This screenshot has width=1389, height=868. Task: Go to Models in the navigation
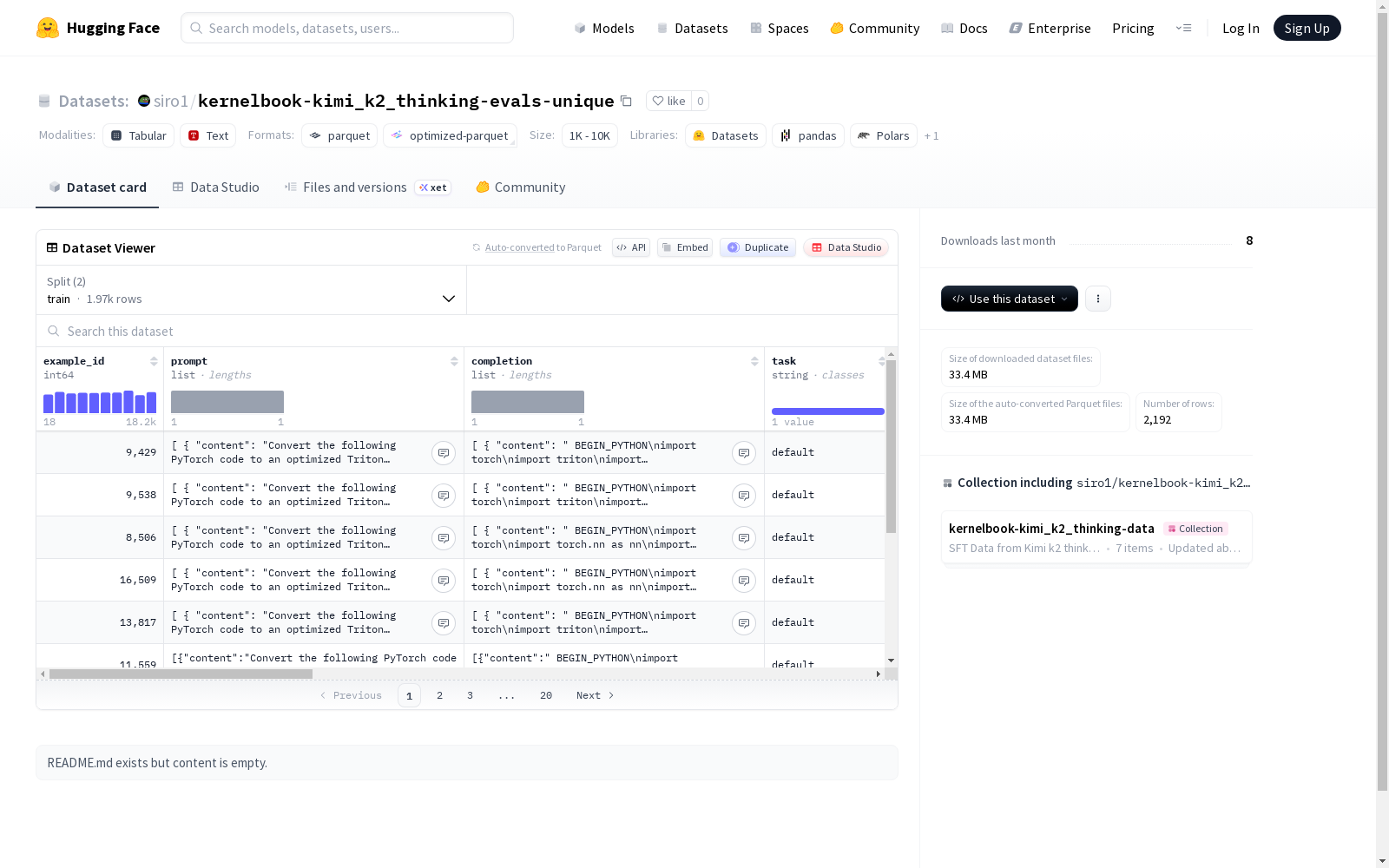point(604,28)
